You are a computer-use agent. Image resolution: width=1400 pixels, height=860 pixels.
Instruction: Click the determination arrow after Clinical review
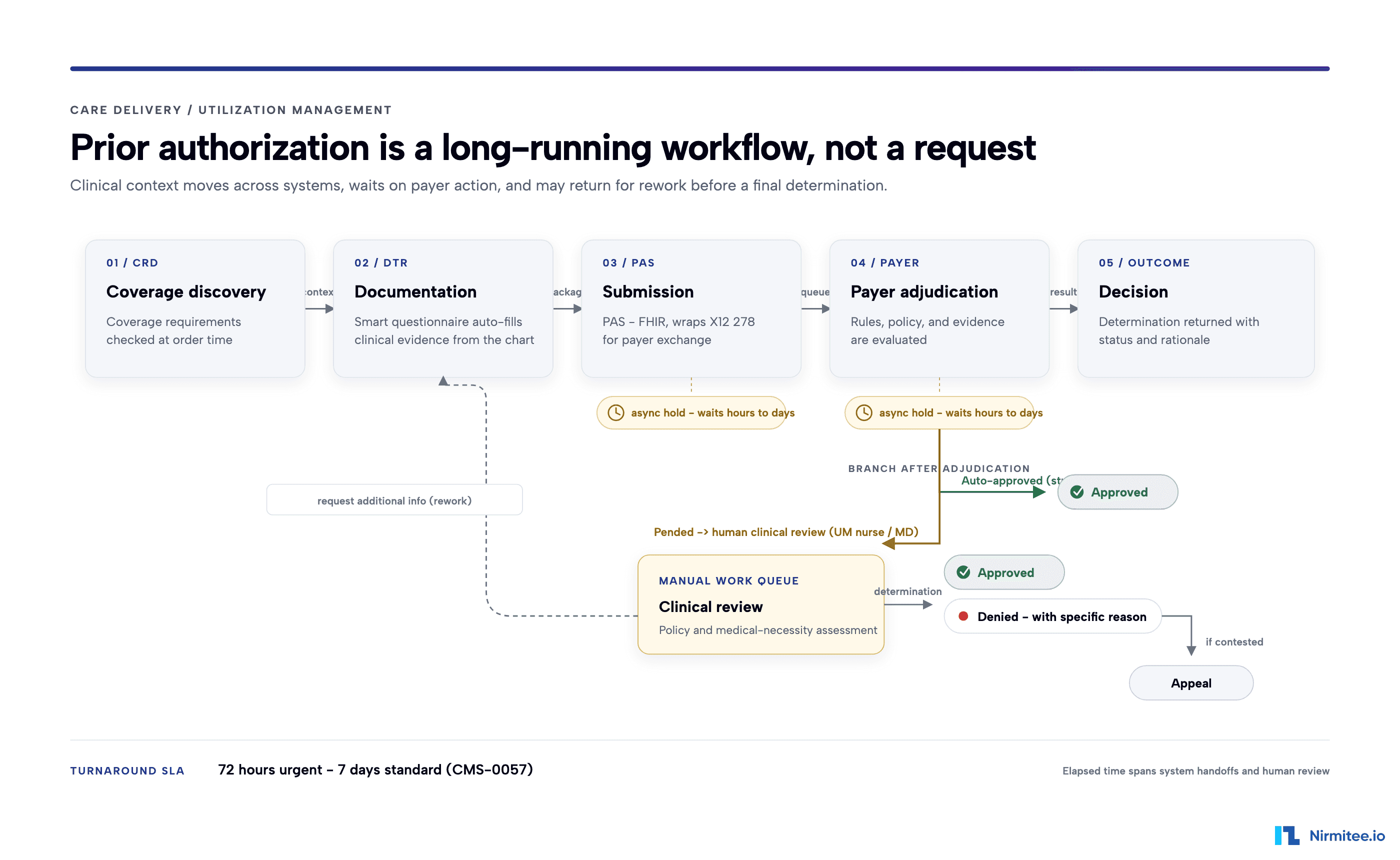[x=908, y=604]
